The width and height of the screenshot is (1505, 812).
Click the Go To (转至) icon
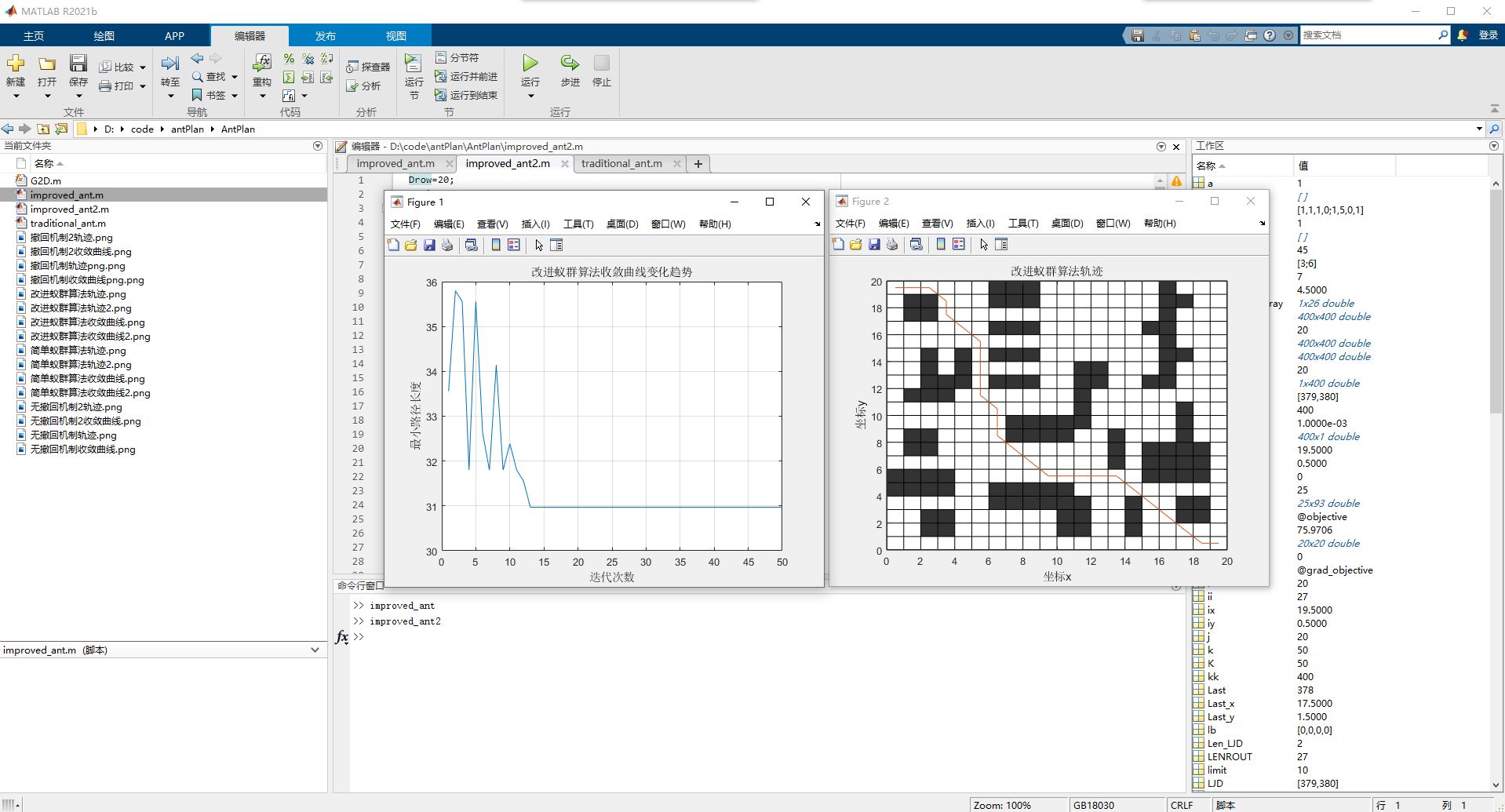(x=170, y=64)
